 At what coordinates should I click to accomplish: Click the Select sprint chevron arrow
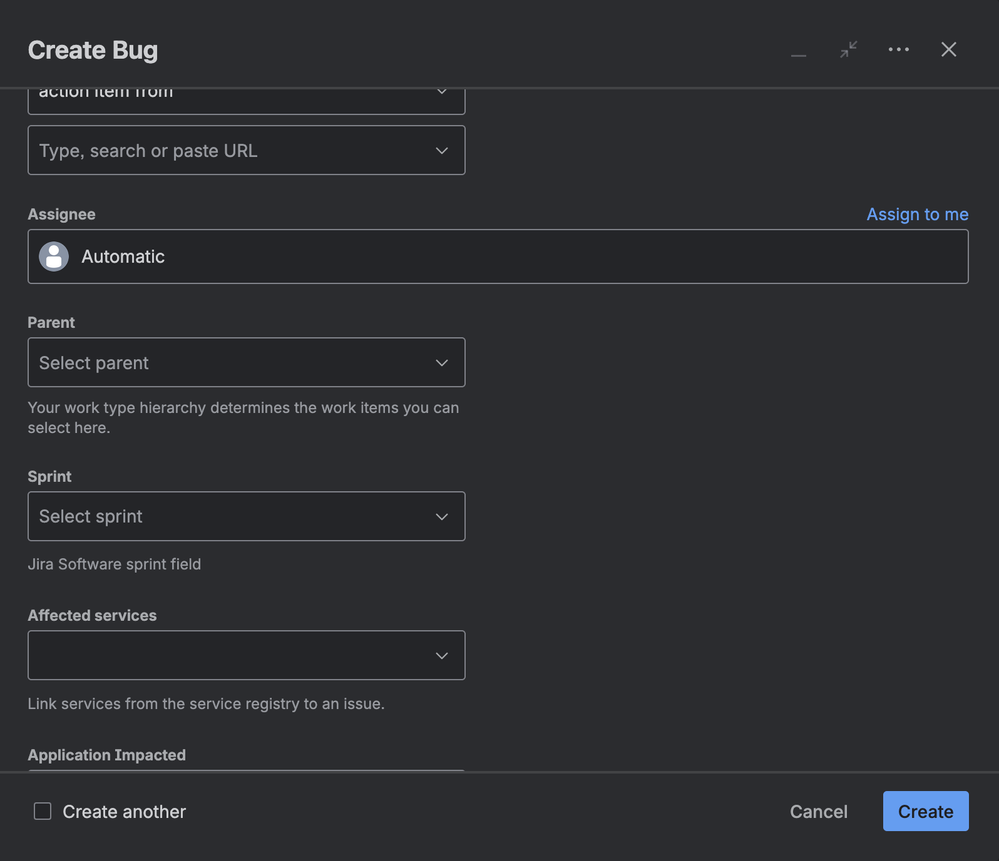[x=442, y=517]
